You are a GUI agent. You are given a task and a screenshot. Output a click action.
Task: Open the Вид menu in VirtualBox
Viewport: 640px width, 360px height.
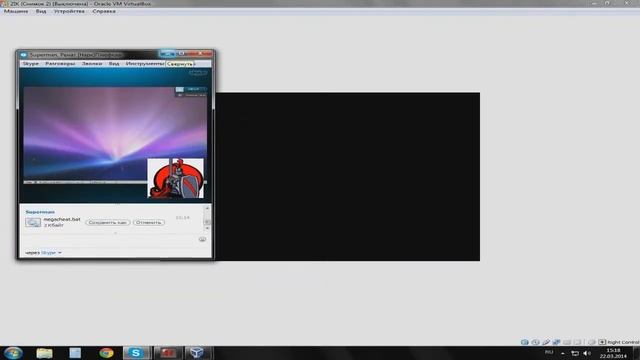click(x=41, y=11)
